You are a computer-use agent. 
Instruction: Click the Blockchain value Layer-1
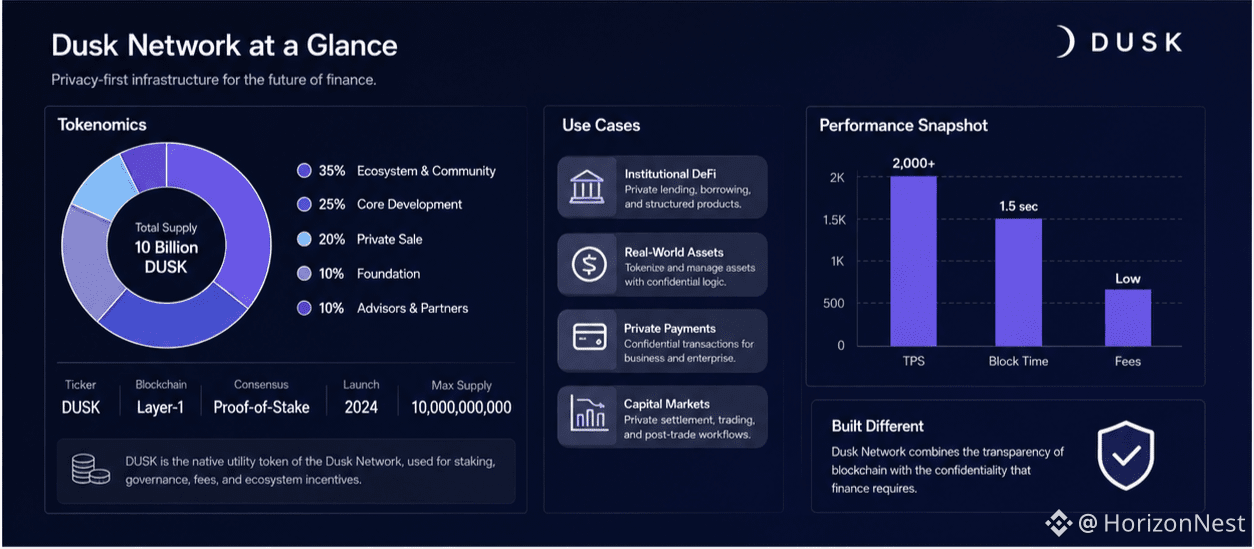pyautogui.click(x=161, y=408)
